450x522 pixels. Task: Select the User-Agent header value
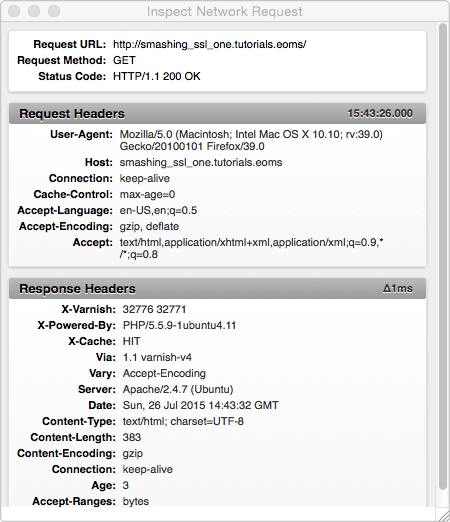pos(251,140)
